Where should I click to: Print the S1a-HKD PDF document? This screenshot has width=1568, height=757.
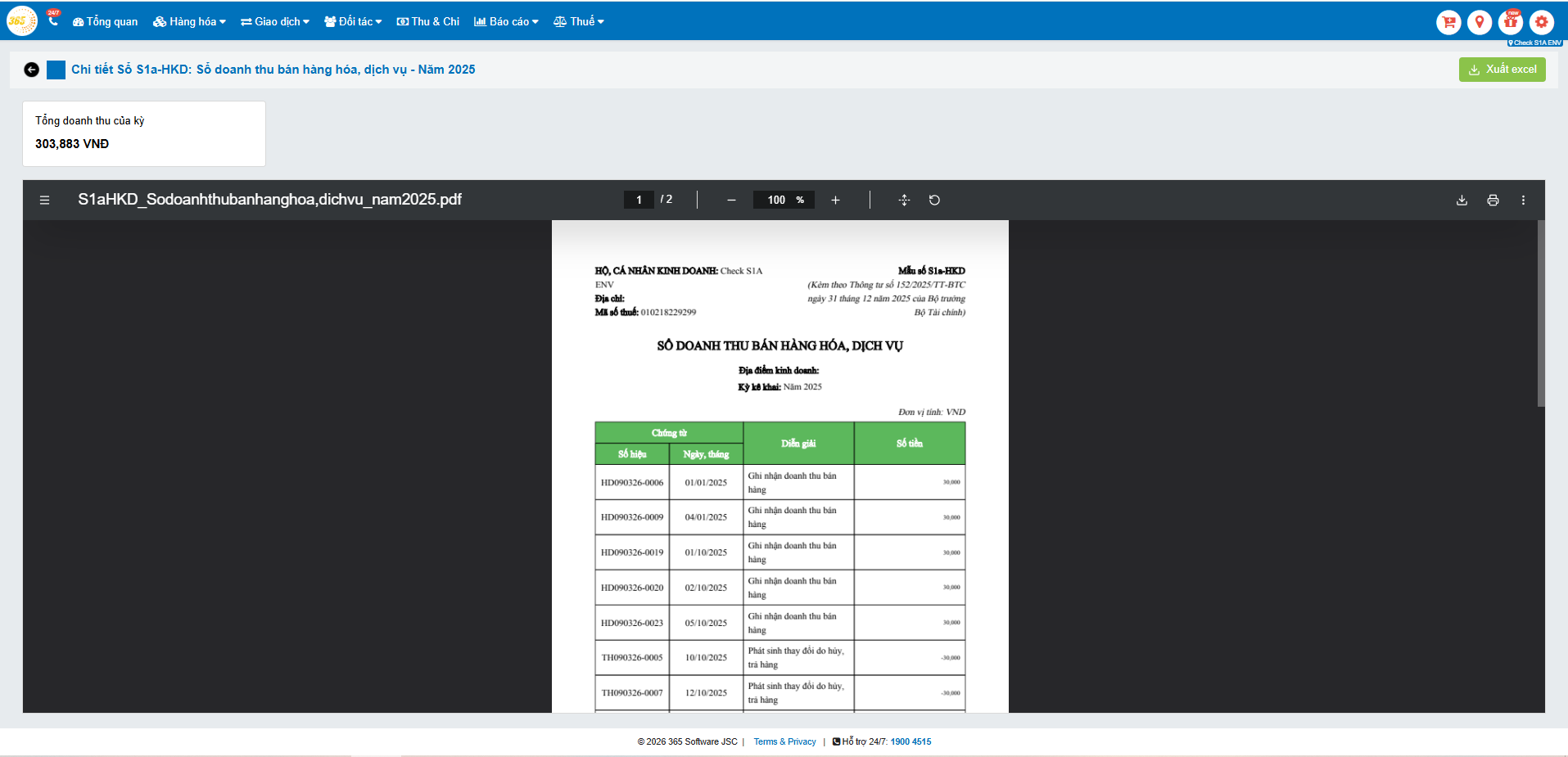1493,200
